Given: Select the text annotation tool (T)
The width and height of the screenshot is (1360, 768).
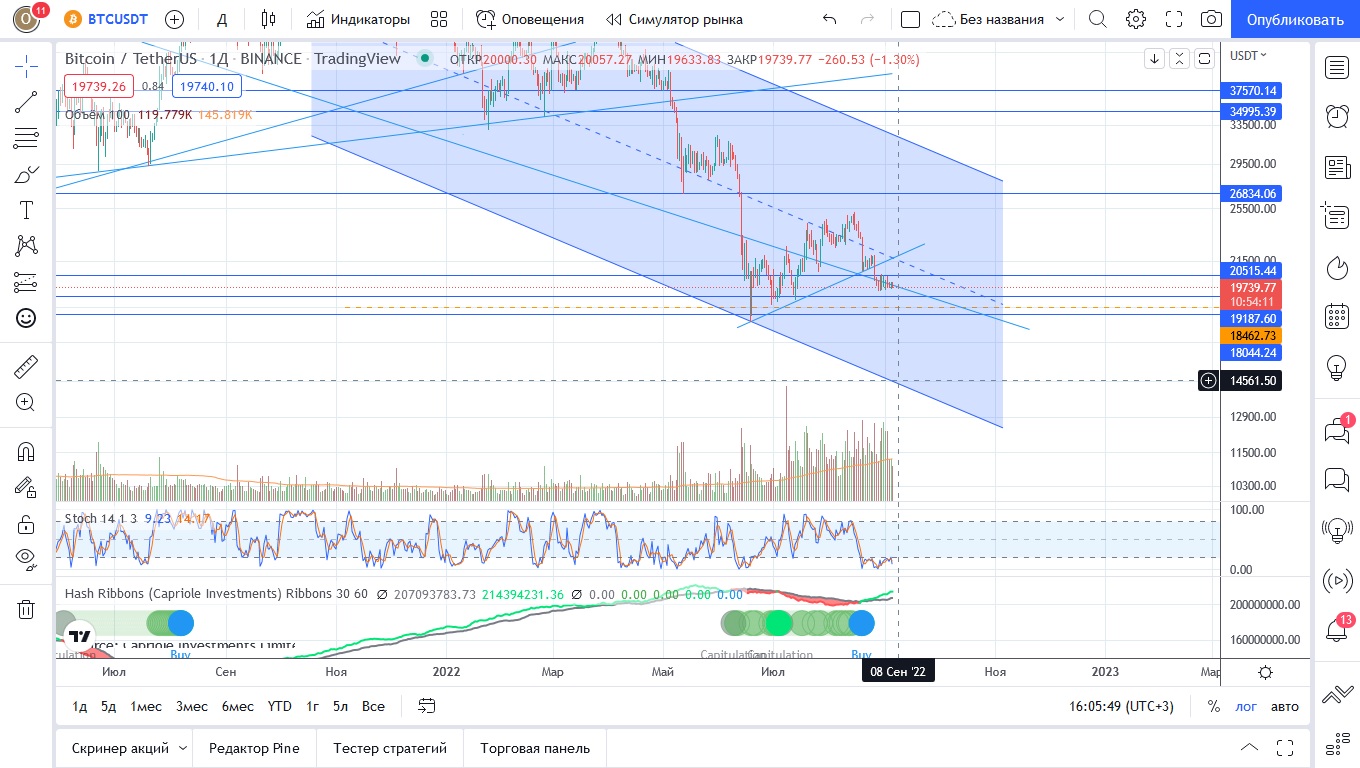Looking at the screenshot, I should [26, 210].
